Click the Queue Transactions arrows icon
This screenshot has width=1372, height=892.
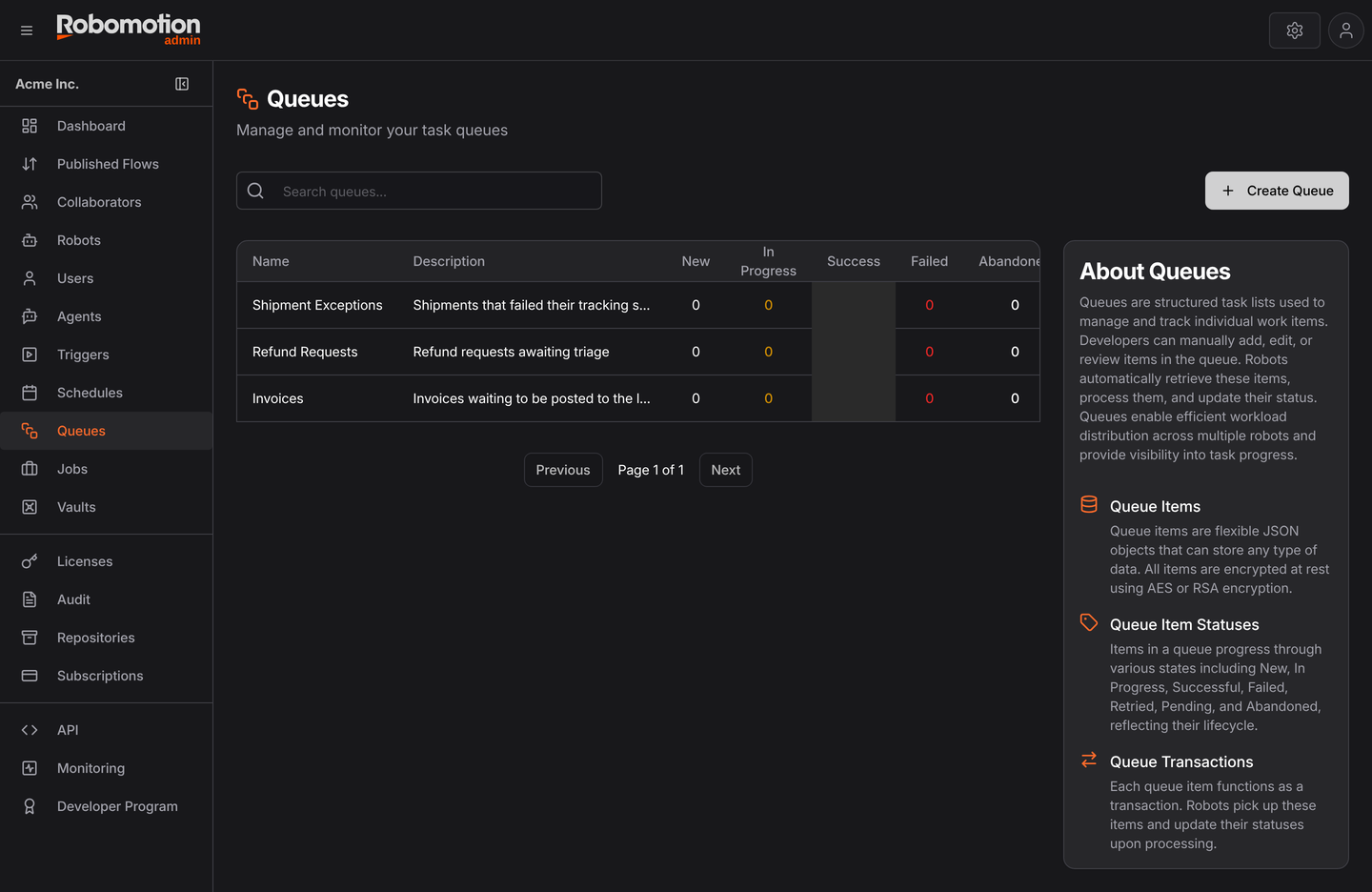(1089, 760)
